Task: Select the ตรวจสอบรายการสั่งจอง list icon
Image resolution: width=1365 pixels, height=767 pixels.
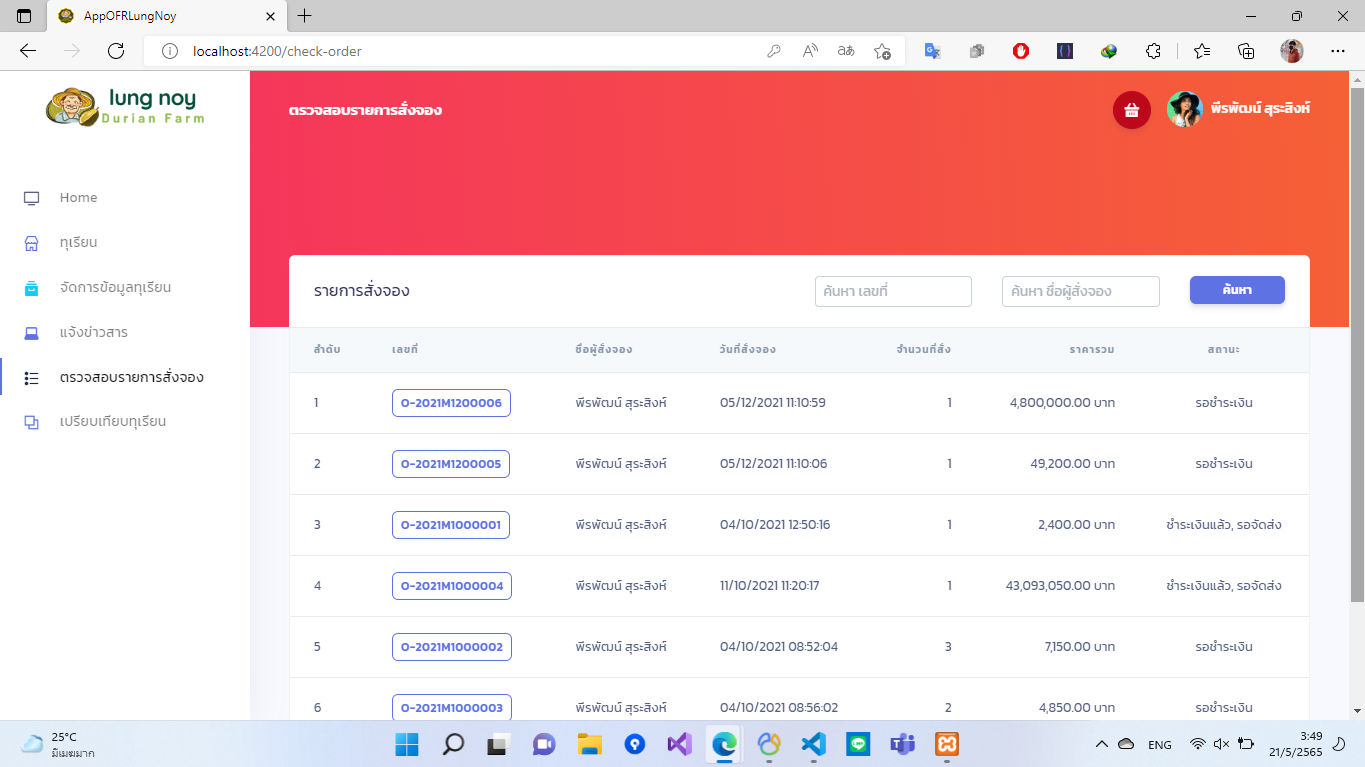Action: point(31,378)
